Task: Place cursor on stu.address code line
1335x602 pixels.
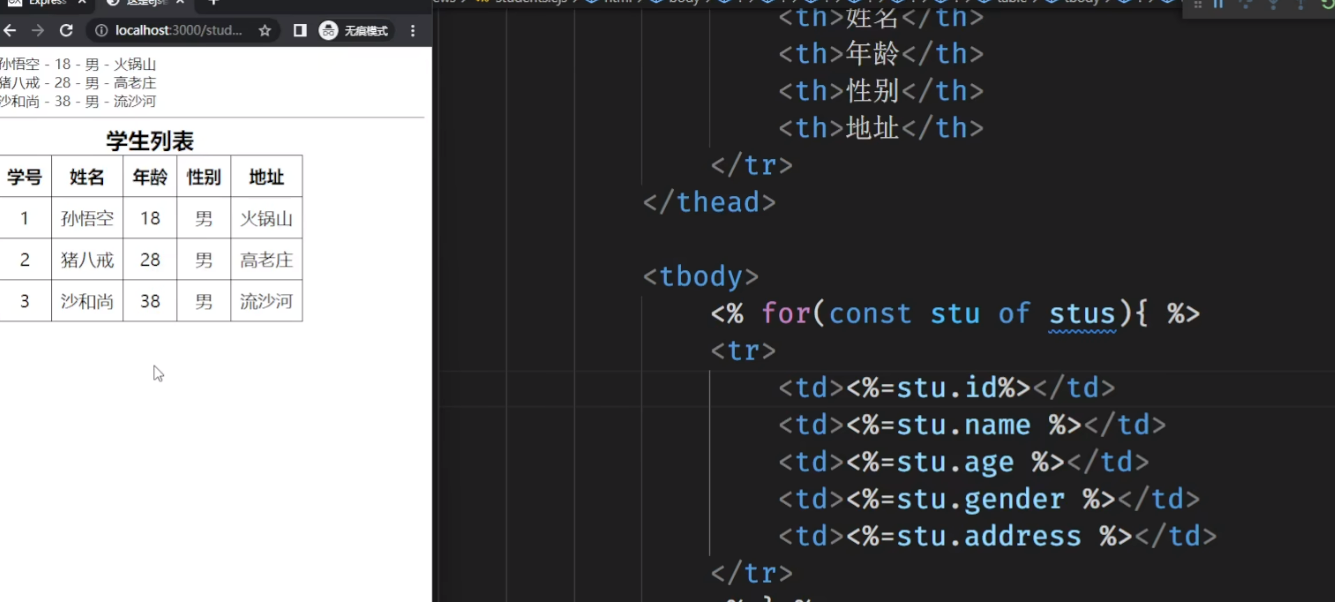Action: pyautogui.click(x=998, y=536)
